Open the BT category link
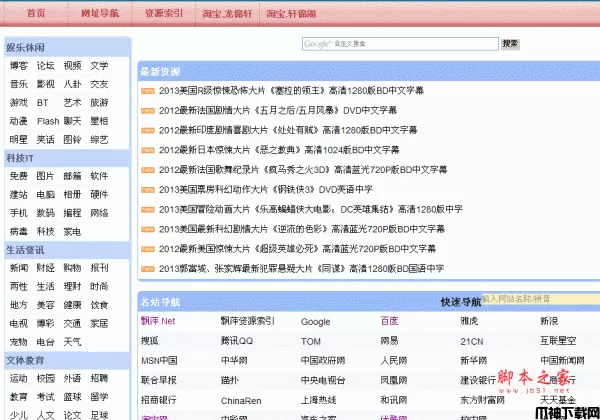The width and height of the screenshot is (600, 420). (x=42, y=103)
